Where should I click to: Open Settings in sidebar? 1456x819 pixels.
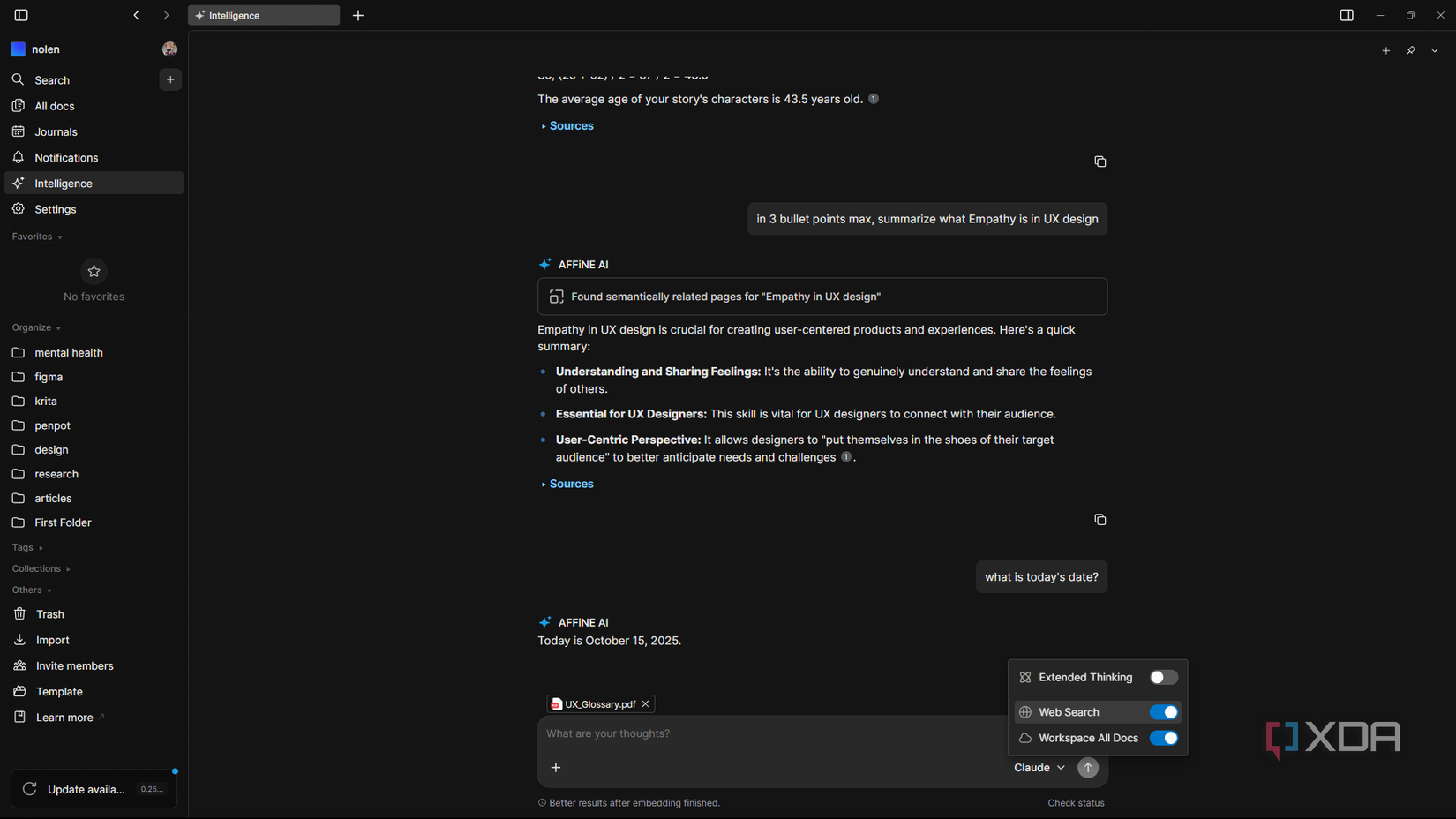(94, 209)
